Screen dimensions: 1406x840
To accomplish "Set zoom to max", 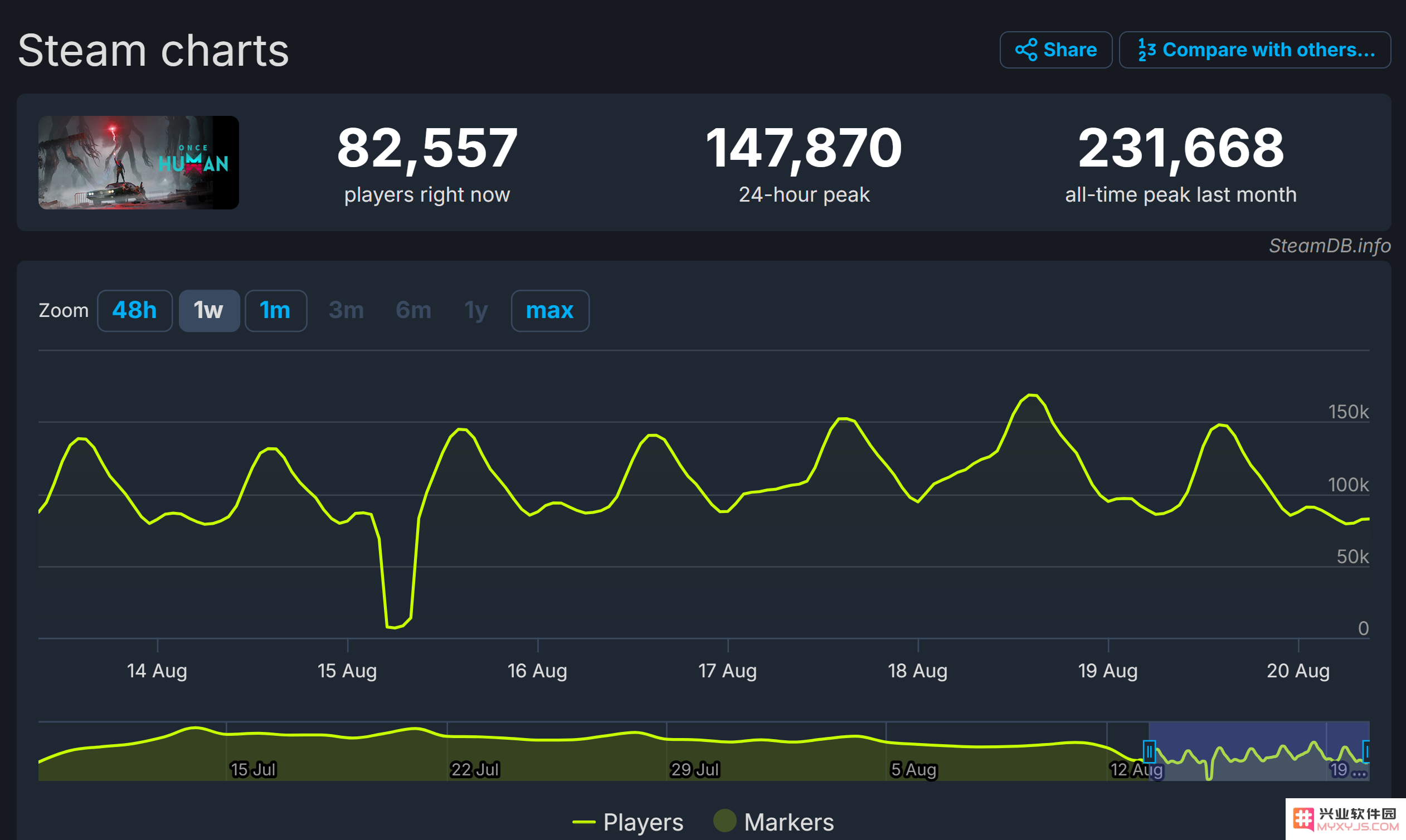I will pos(550,311).
